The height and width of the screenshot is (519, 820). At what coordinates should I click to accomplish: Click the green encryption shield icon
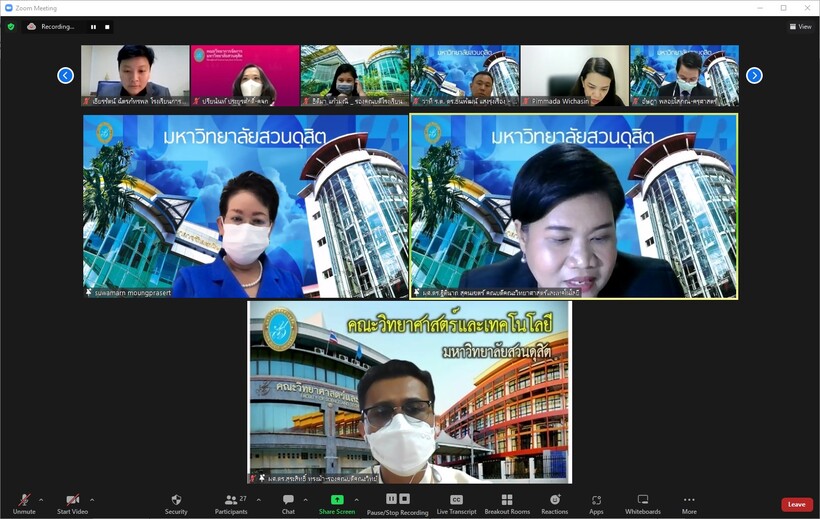pyautogui.click(x=11, y=26)
